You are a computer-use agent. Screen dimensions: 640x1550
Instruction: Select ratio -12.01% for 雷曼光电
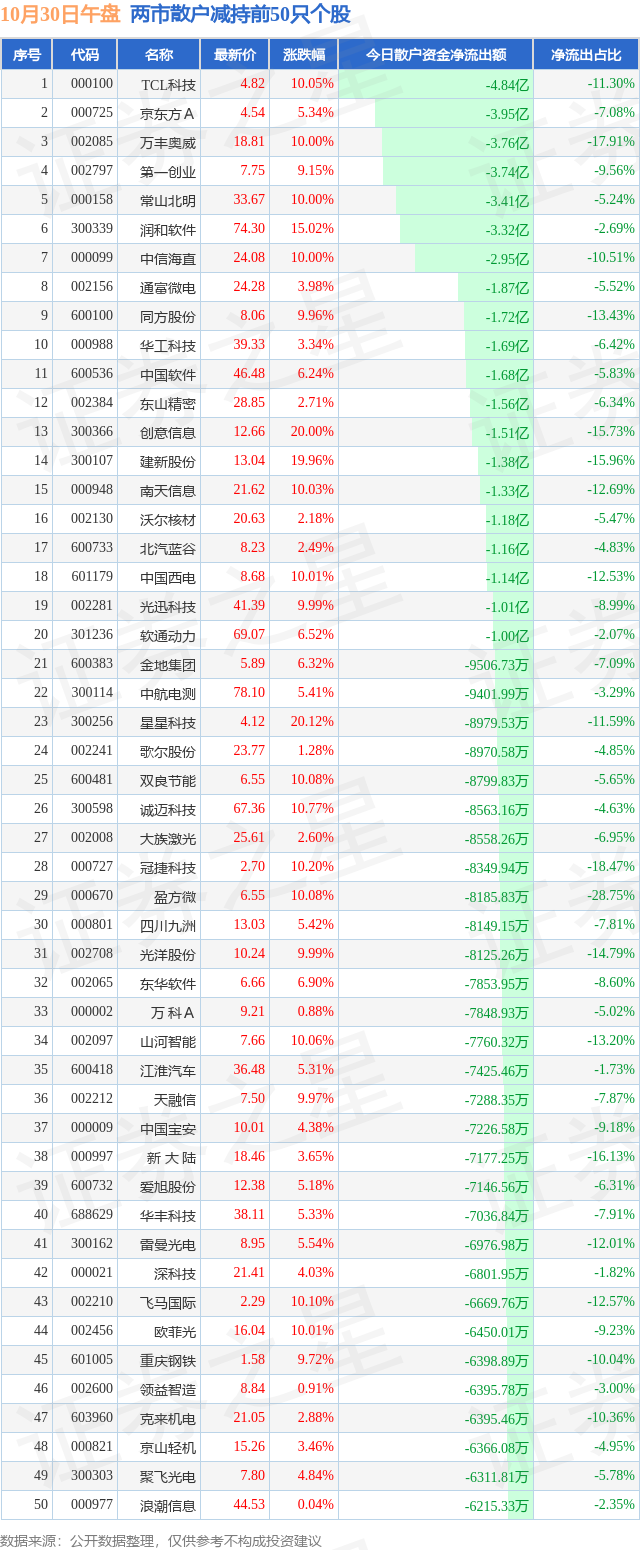click(x=611, y=1244)
